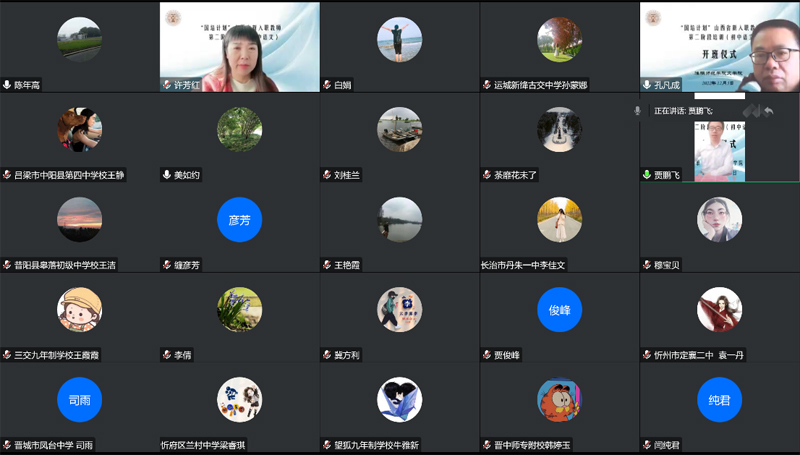Click the blue 俊峰 avatar circle
The image size is (800, 455).
(x=559, y=310)
